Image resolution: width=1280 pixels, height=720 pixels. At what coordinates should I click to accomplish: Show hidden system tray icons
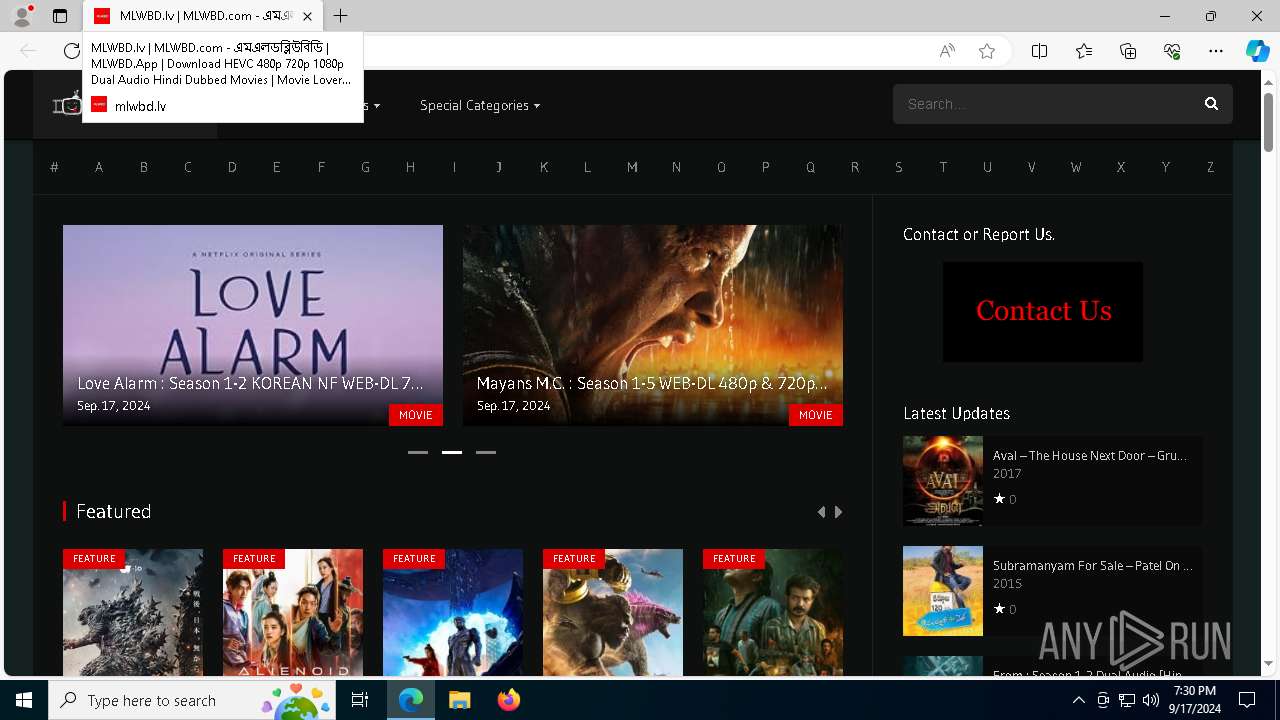[1078, 700]
